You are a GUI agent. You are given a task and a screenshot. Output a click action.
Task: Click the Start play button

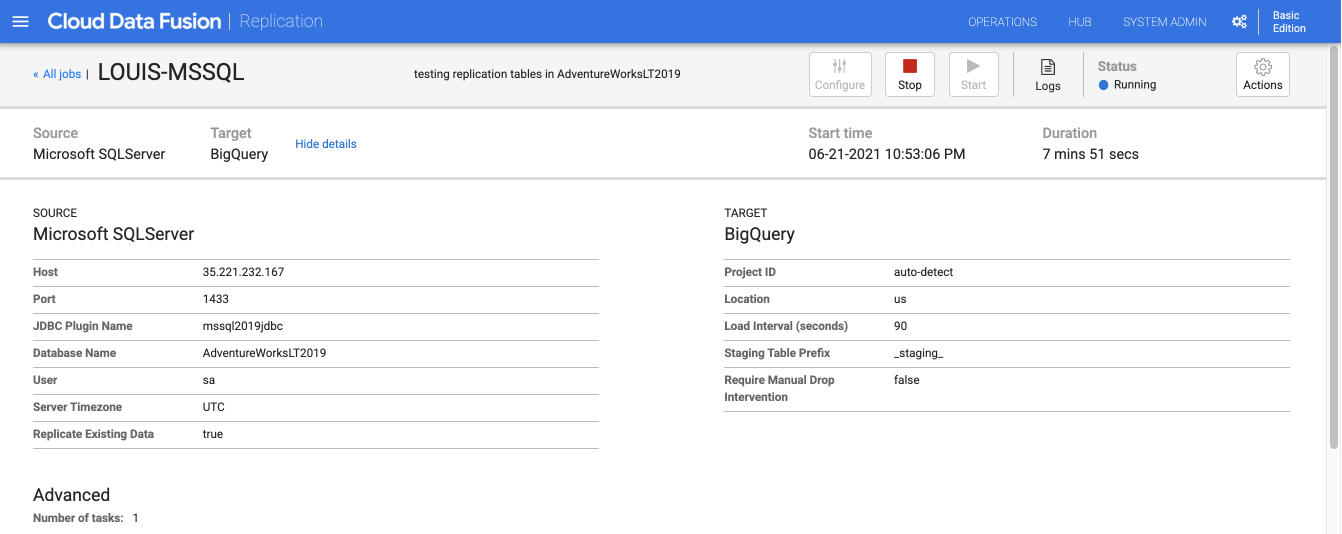(x=973, y=74)
